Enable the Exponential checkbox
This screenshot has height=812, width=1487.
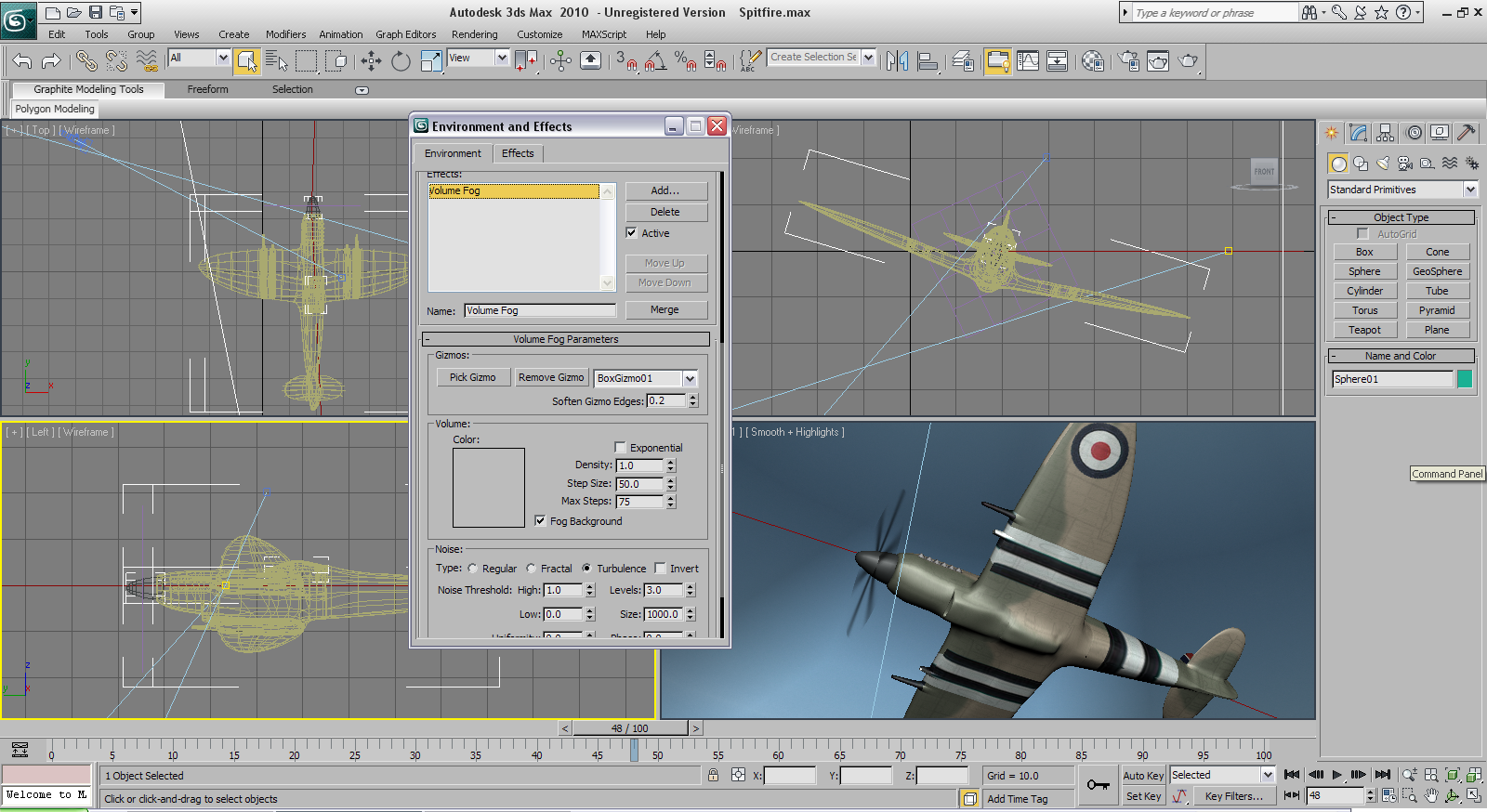[x=621, y=448]
